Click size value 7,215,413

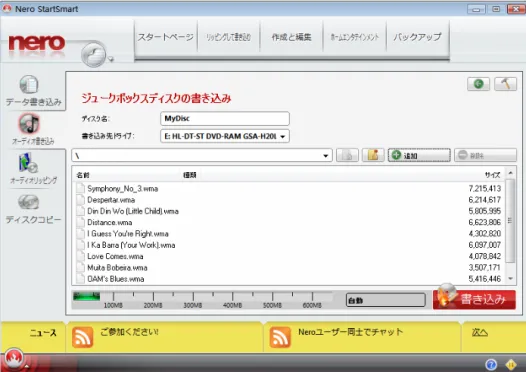(485, 189)
